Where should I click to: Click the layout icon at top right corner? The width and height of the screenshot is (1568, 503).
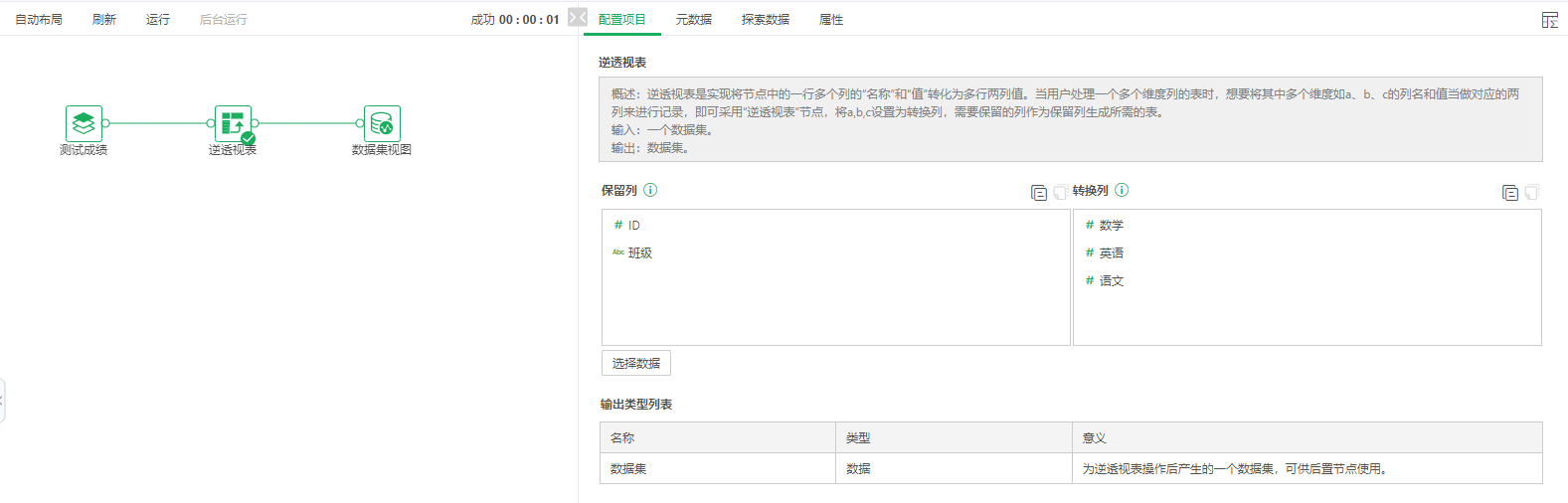[1549, 20]
